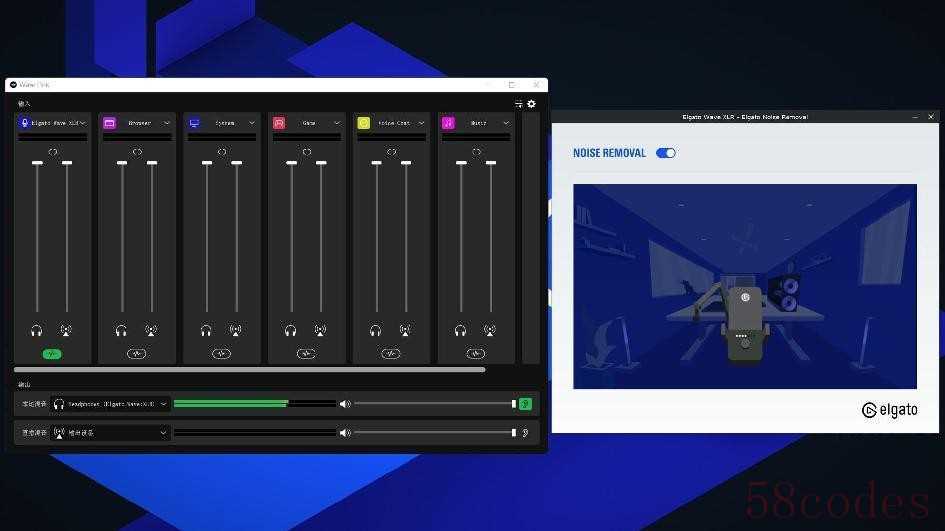
Task: Click the yellow Voice Chat channel icon
Action: pos(363,123)
